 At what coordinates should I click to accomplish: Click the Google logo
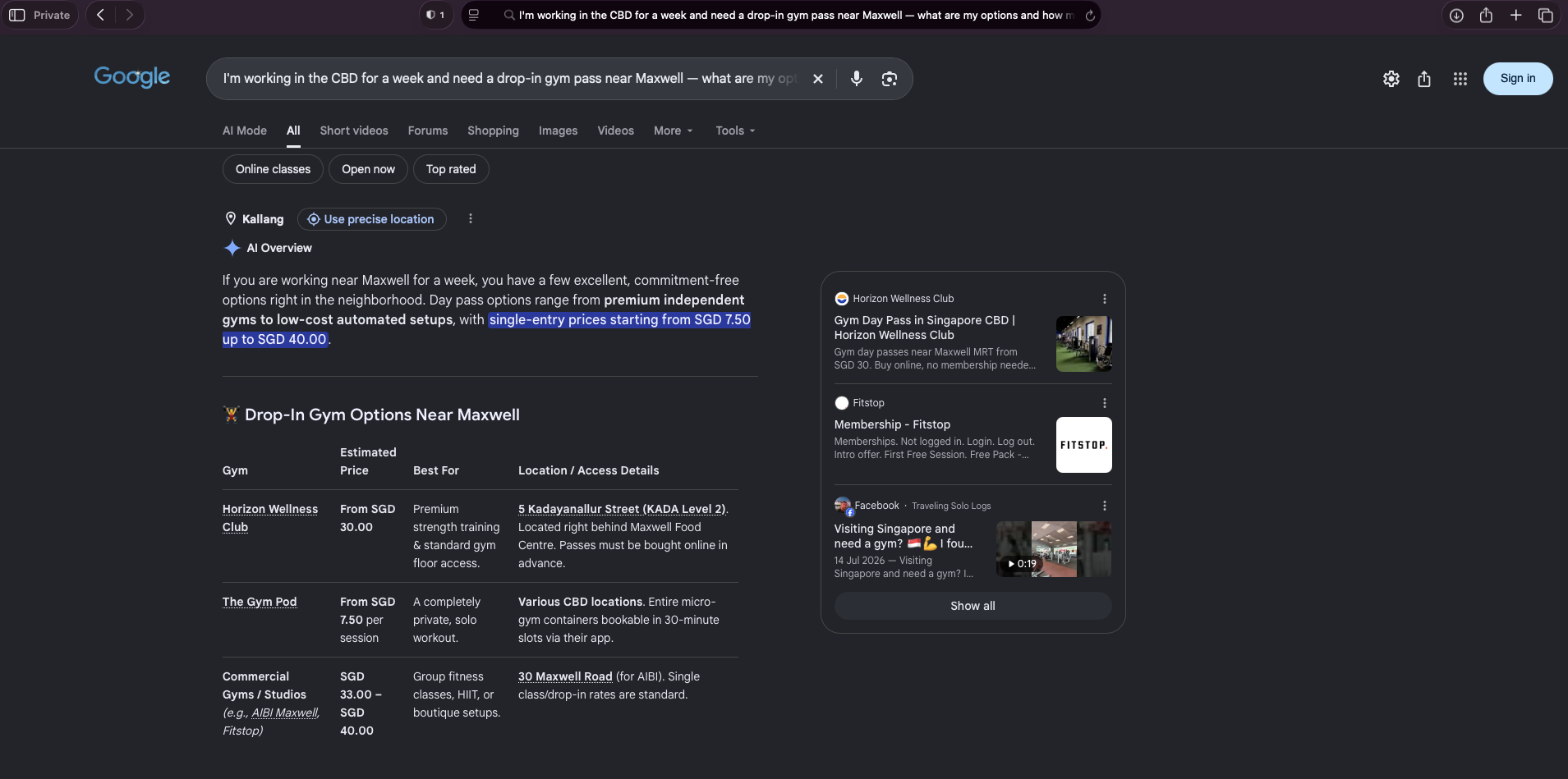[x=132, y=76]
